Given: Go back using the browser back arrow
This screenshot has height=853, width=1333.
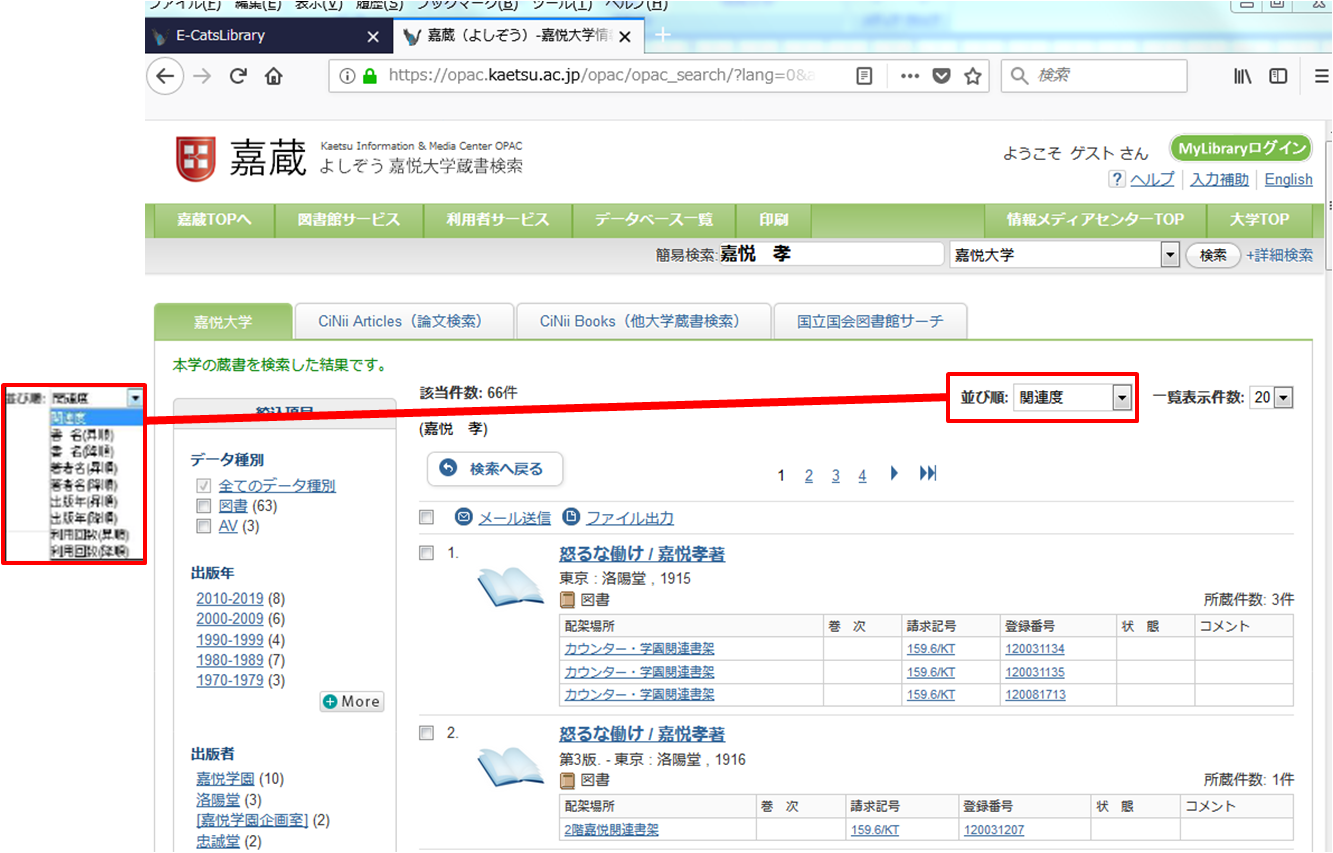Looking at the screenshot, I should (x=165, y=76).
